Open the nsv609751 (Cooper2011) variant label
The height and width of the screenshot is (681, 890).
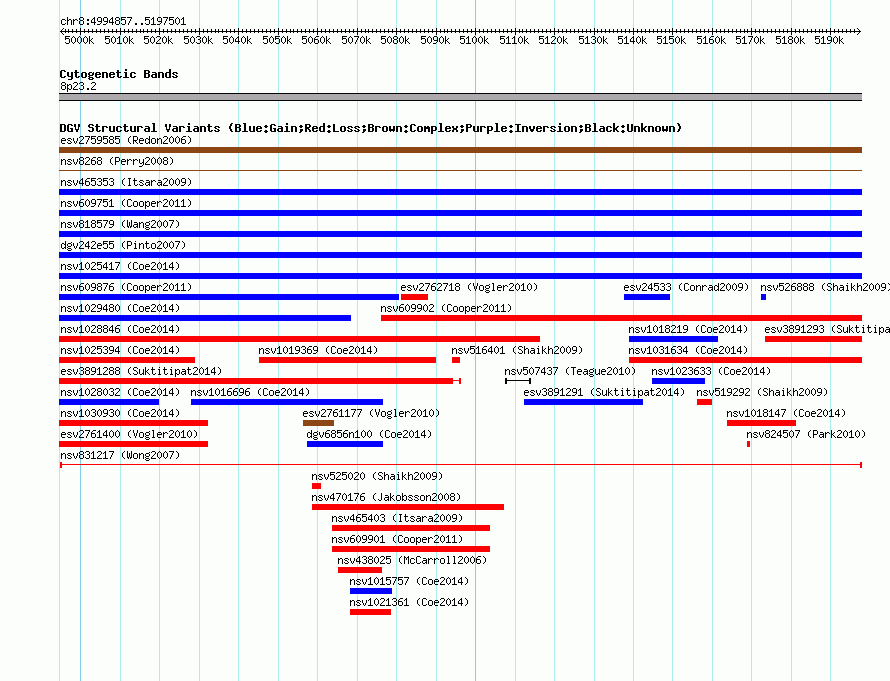(x=126, y=203)
